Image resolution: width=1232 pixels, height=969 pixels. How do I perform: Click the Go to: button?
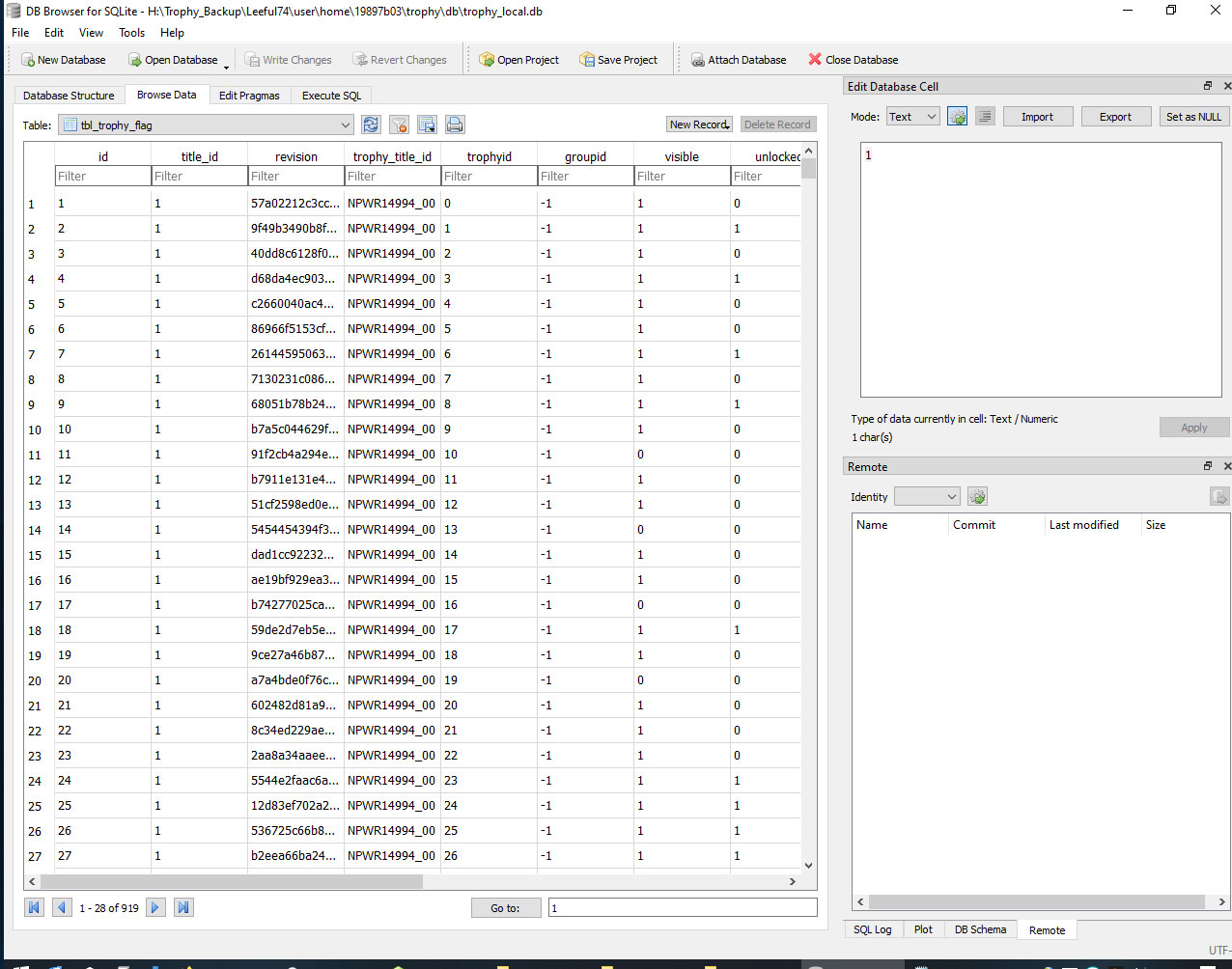505,907
